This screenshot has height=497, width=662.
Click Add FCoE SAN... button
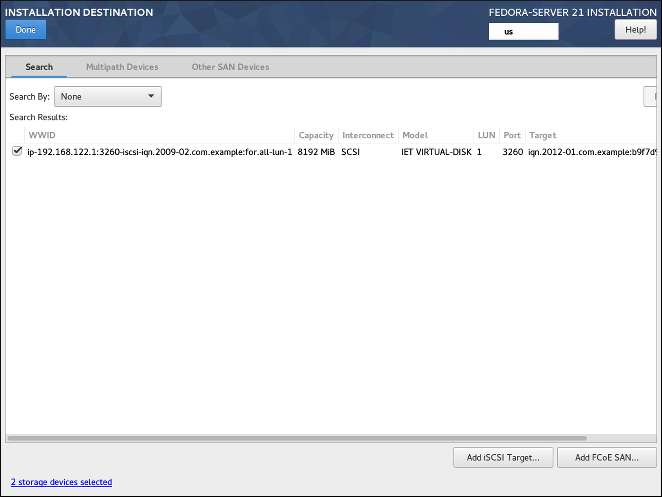[607, 458]
